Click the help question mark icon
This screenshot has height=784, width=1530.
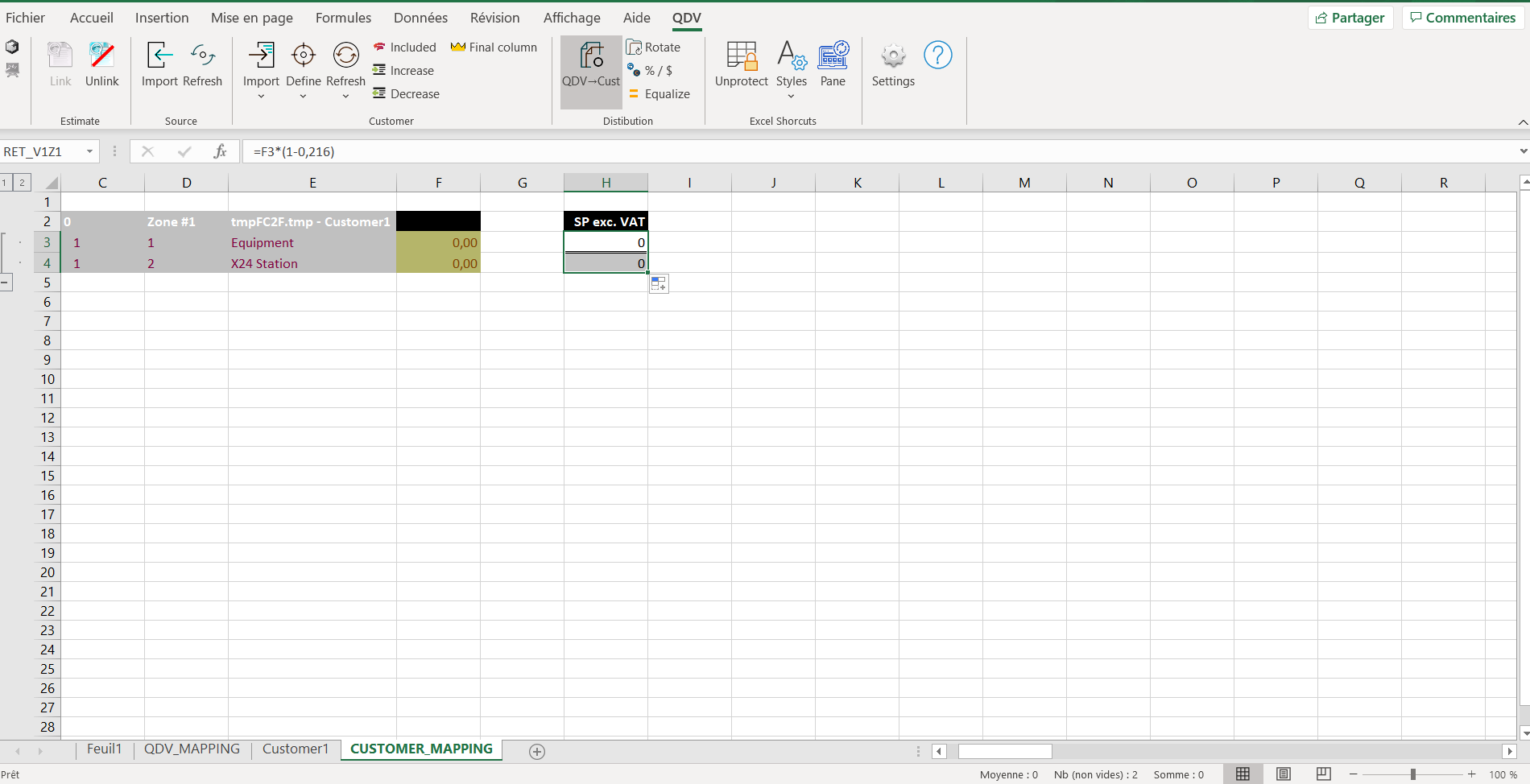[x=937, y=56]
